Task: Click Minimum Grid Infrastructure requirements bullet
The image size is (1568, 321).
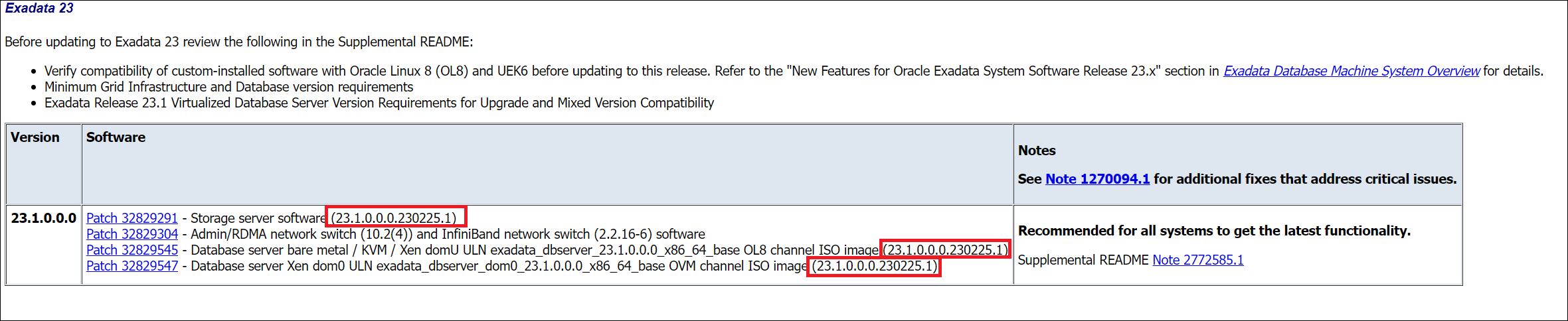Action: [x=228, y=87]
